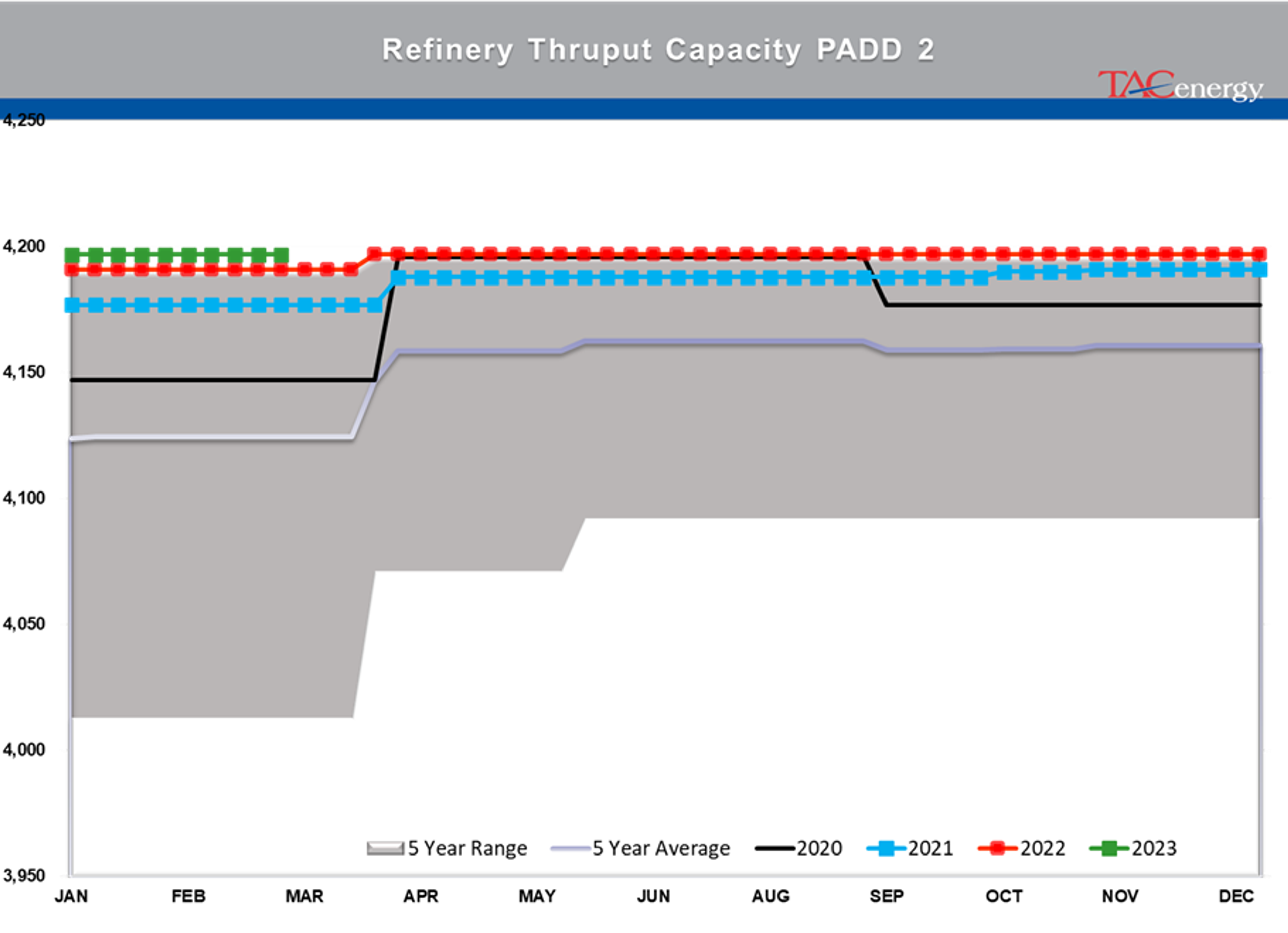Click the 'JAN' x-axis label
The image size is (1288, 933).
[71, 897]
